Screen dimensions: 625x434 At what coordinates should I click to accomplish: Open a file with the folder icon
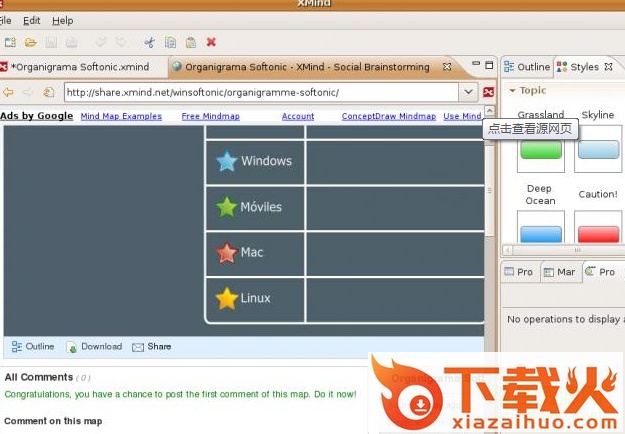[31, 42]
